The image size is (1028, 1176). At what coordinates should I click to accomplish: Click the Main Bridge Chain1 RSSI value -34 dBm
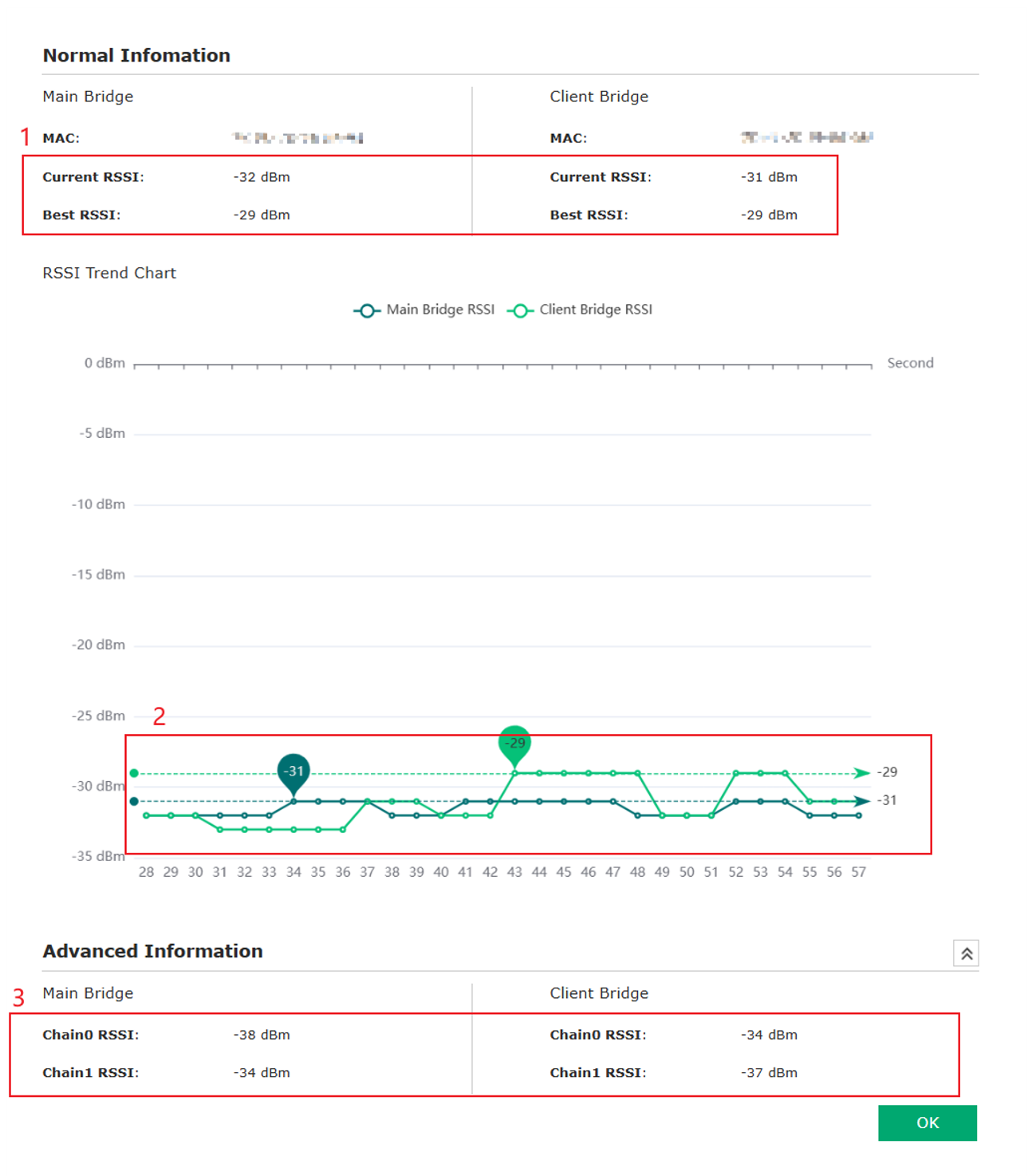coord(262,1073)
